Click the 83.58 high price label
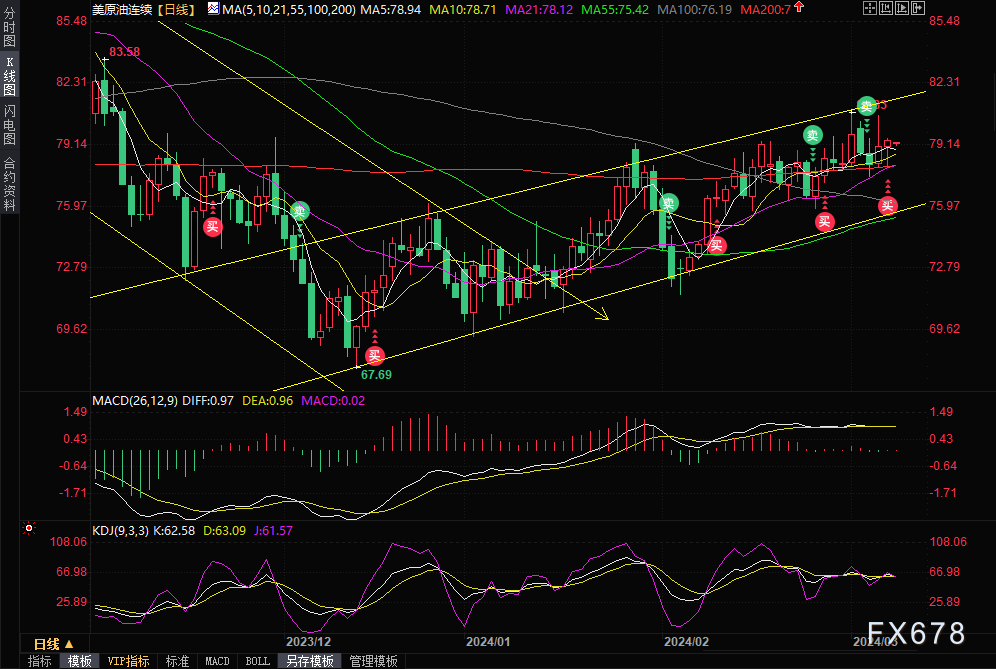This screenshot has width=996, height=669. (x=124, y=51)
